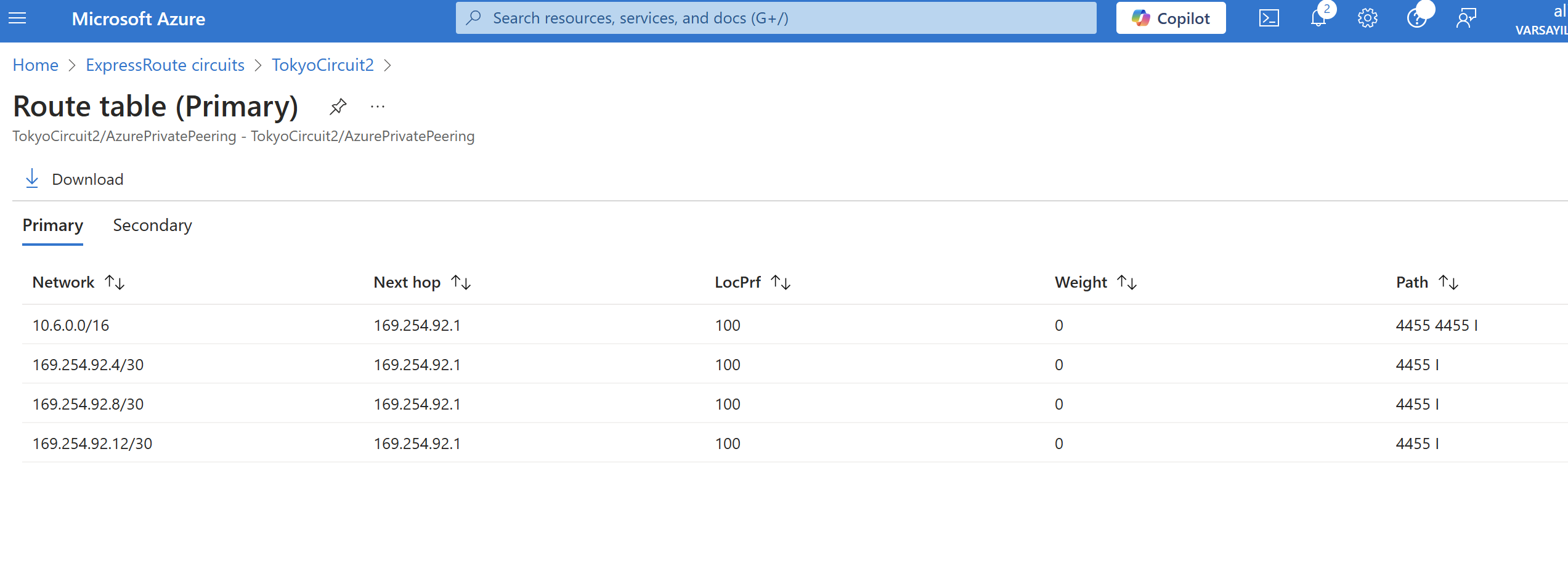Launch Cloud Shell terminal icon
This screenshot has height=563, width=1568.
tap(1269, 18)
